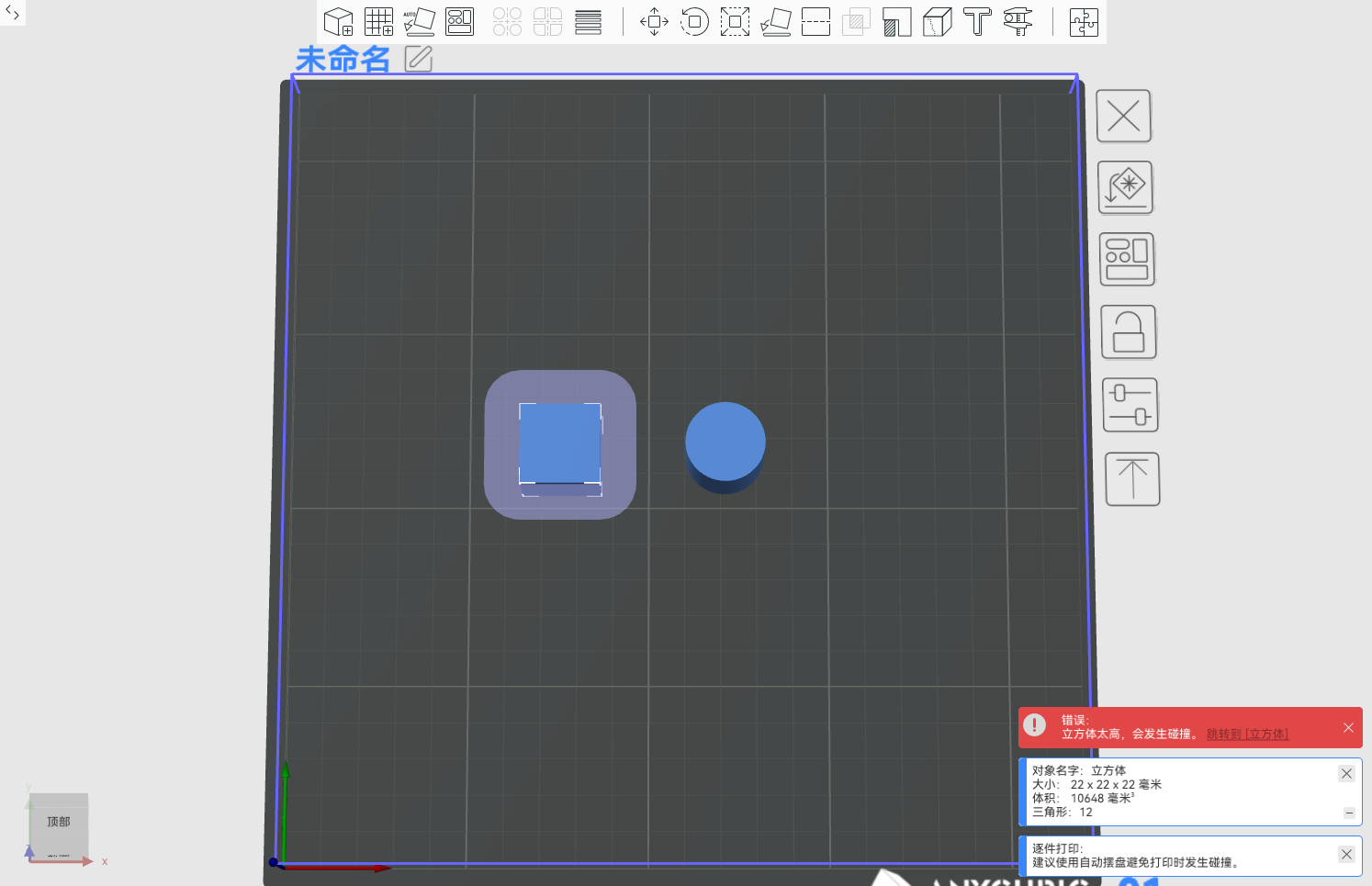Select the Scale tool
The width and height of the screenshot is (1372, 886).
pos(735,21)
